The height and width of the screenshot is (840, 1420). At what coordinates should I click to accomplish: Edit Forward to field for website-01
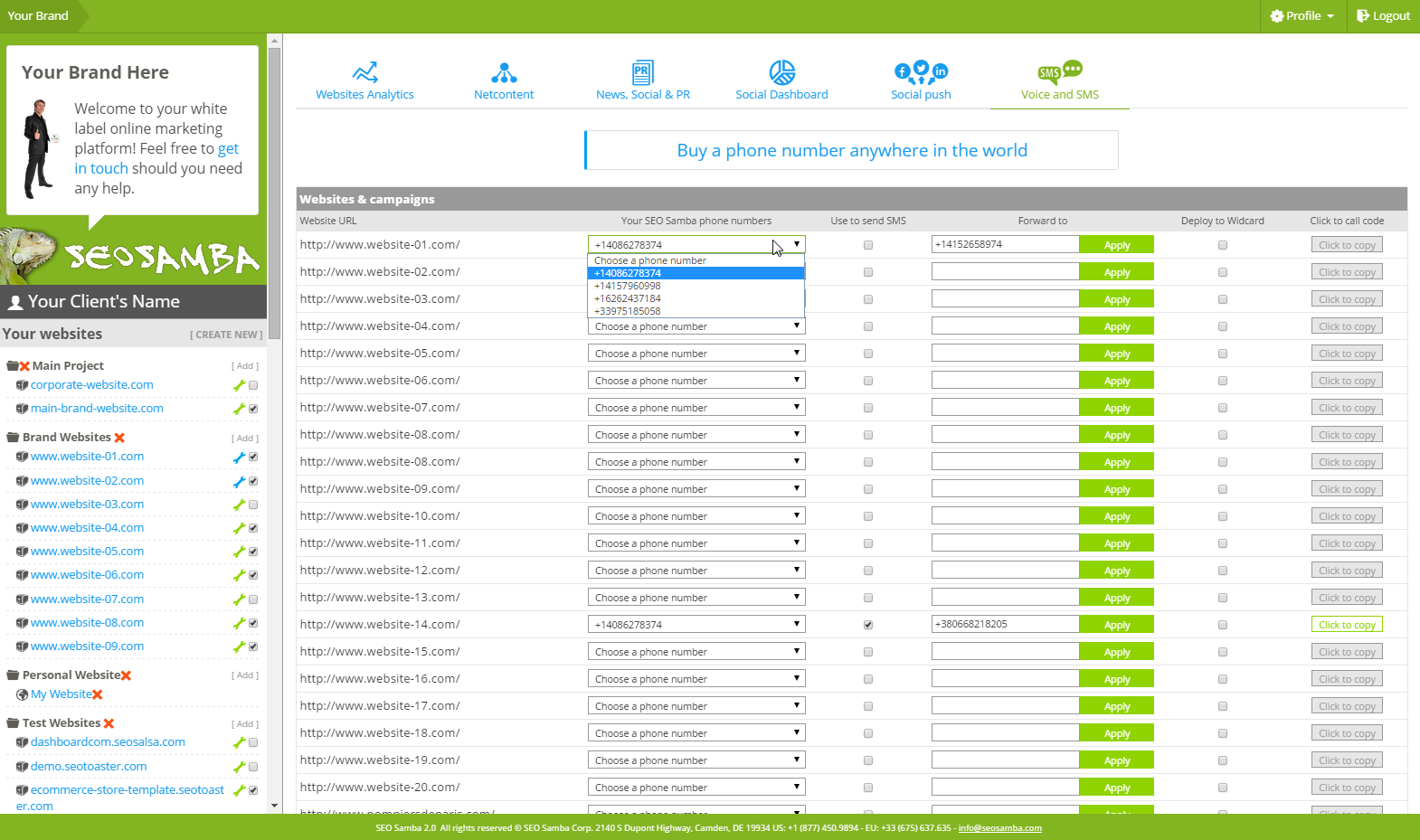(x=1005, y=244)
